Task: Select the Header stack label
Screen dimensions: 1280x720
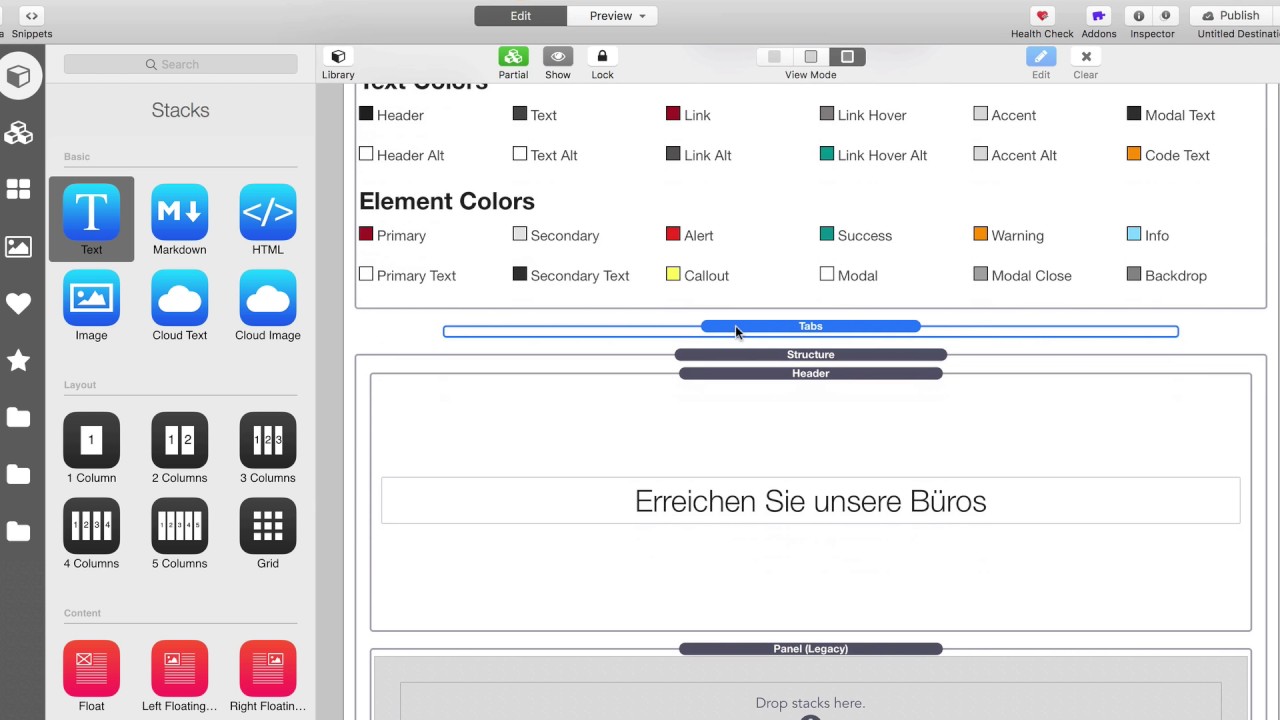Action: point(811,373)
